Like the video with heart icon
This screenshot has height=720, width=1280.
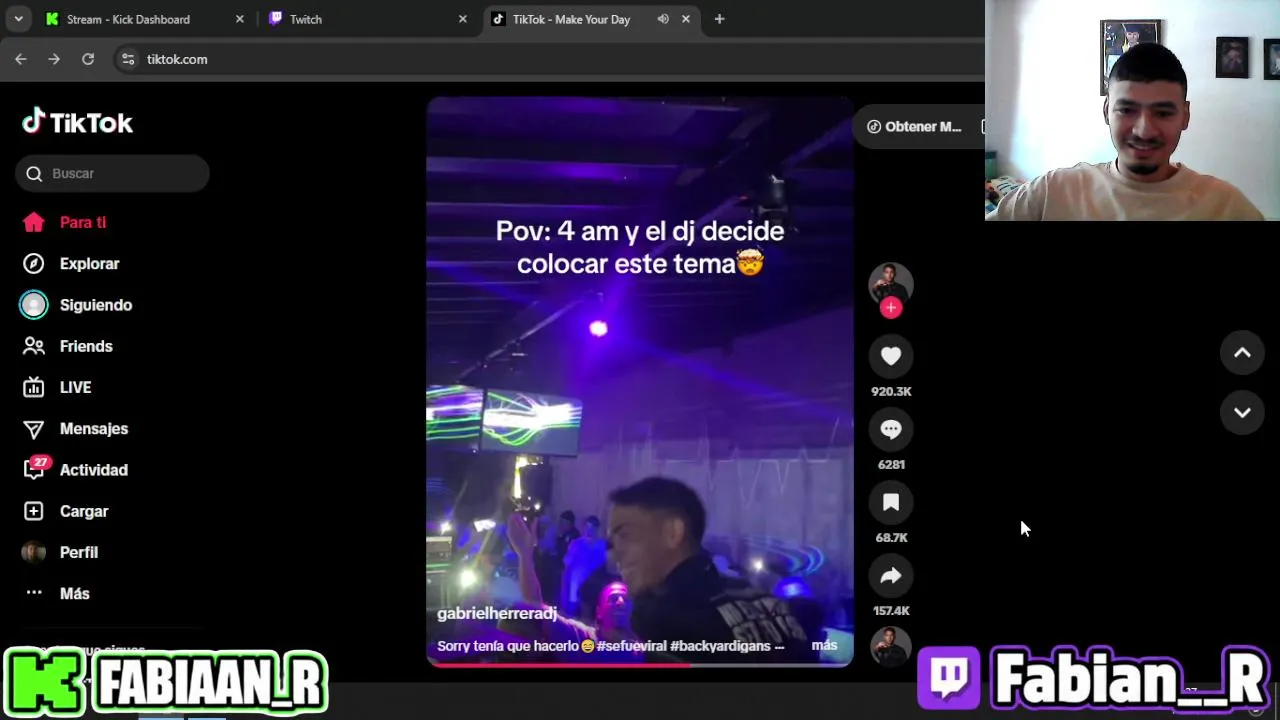891,356
